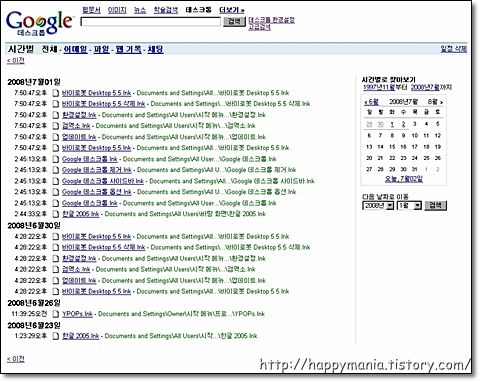Viewport: 480px width, 382px height.
Task: Click file icon of 업데이트.lnk at 4:28:22
Action: tap(56, 280)
